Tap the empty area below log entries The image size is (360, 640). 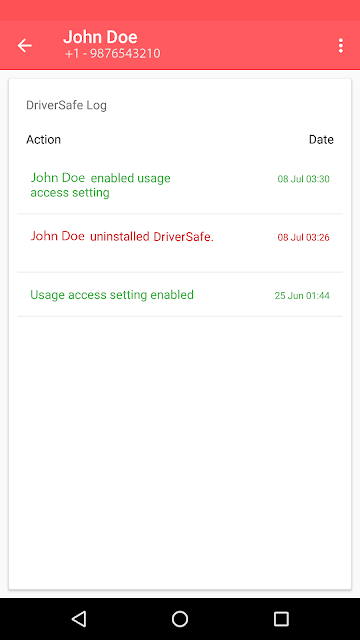point(180,452)
